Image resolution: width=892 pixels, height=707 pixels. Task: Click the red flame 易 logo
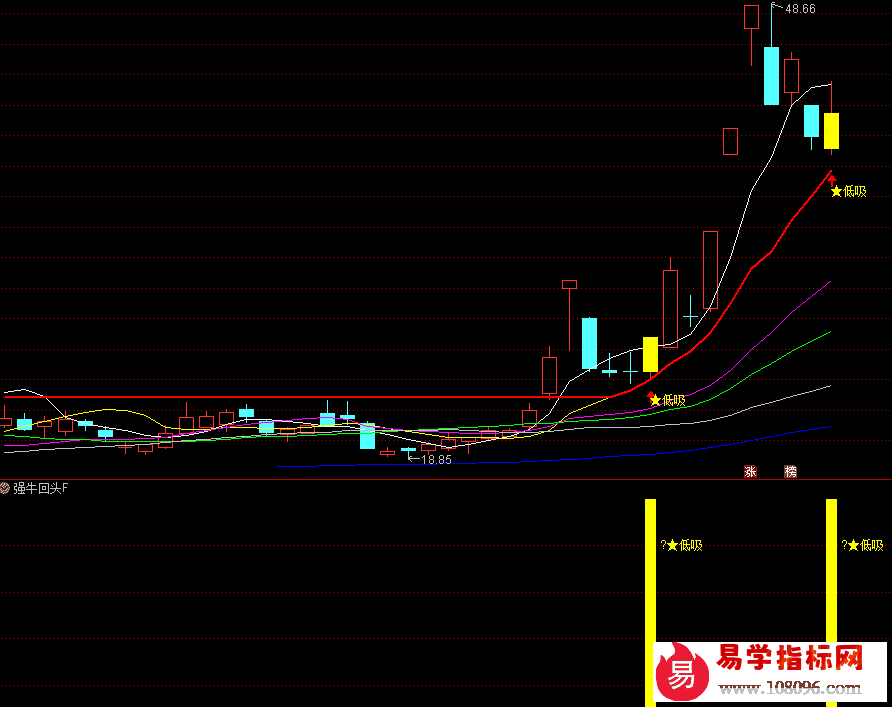(x=681, y=671)
